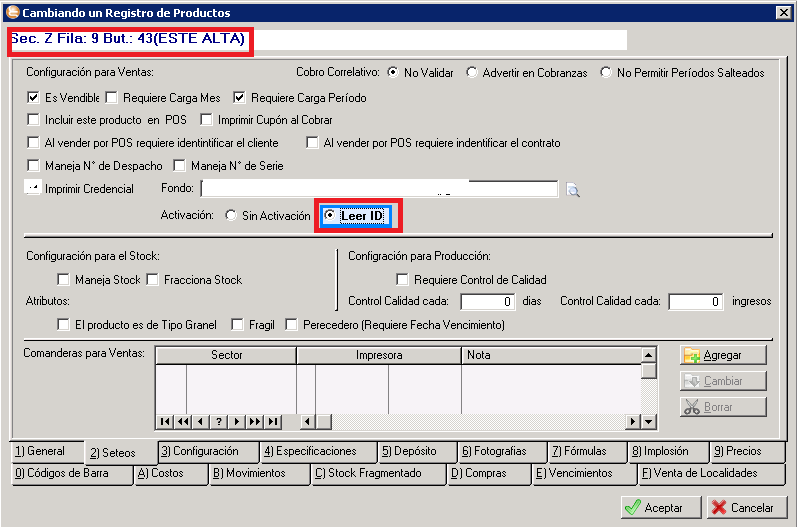The width and height of the screenshot is (797, 527).
Task: Select the Sin Activación radio option
Action: point(231,216)
